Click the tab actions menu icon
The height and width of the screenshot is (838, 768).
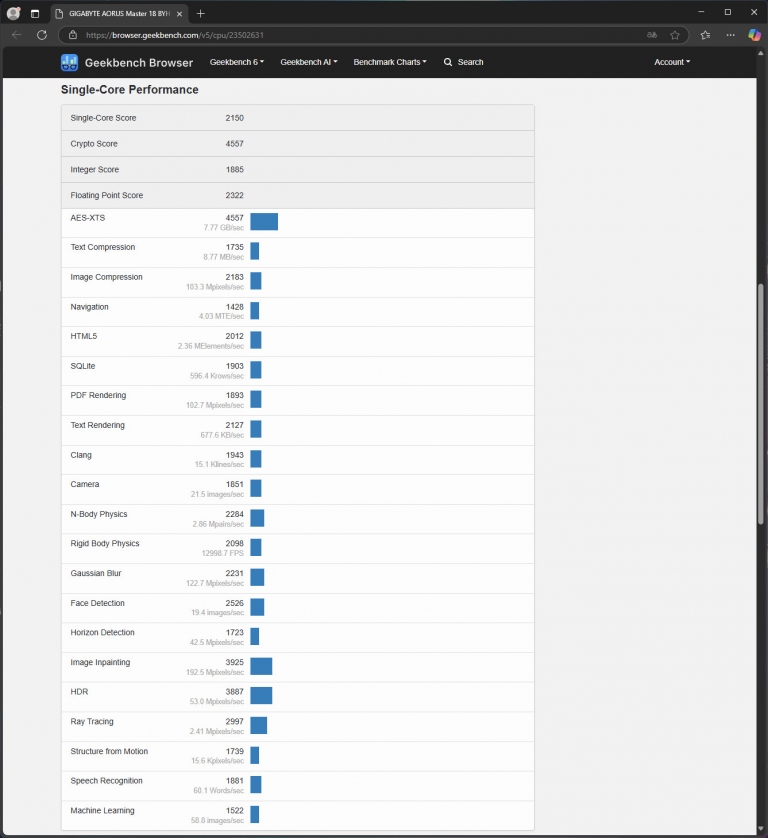(x=35, y=14)
